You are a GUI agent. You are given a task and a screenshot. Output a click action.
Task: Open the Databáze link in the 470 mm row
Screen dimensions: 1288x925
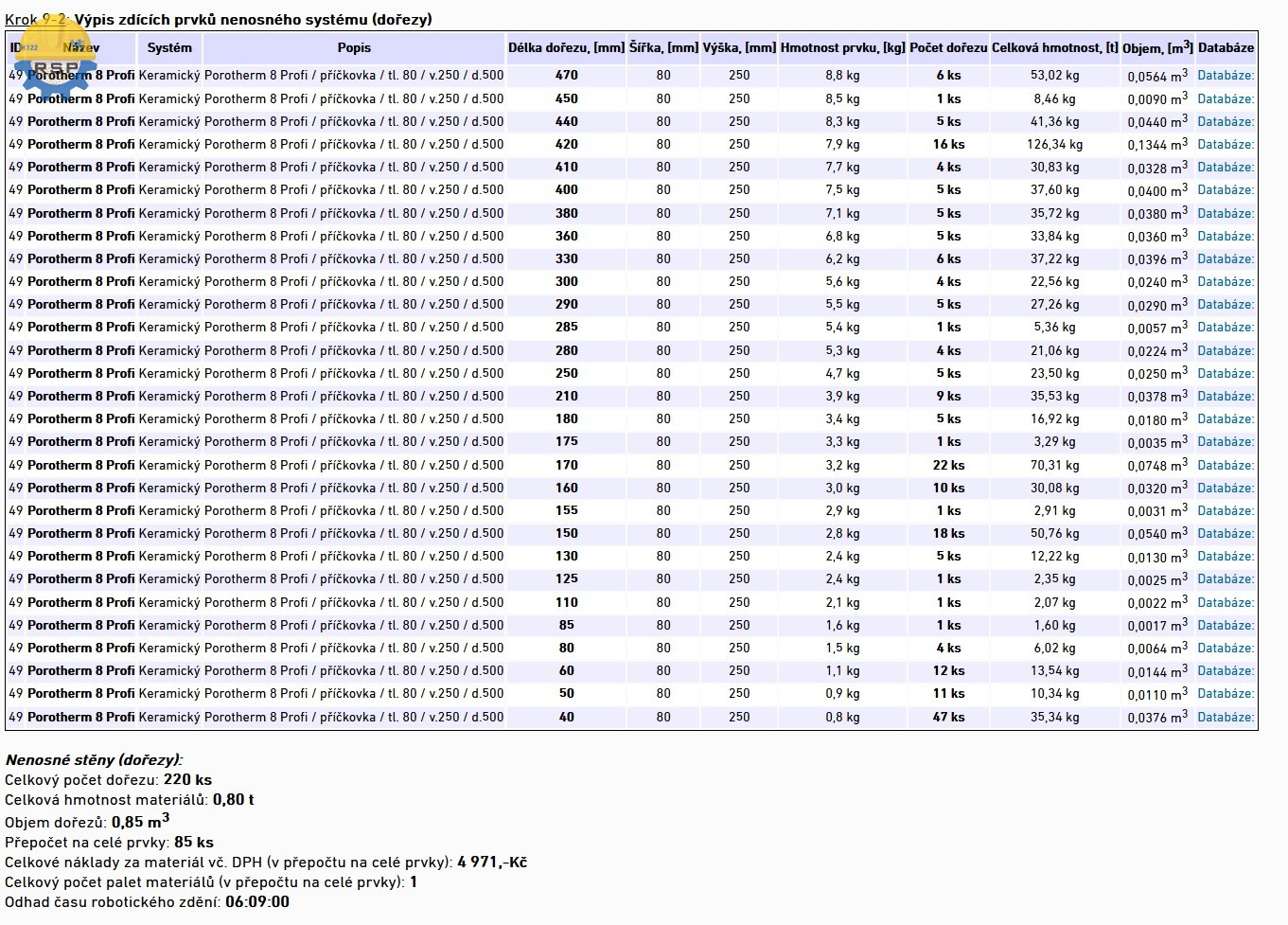(1226, 75)
